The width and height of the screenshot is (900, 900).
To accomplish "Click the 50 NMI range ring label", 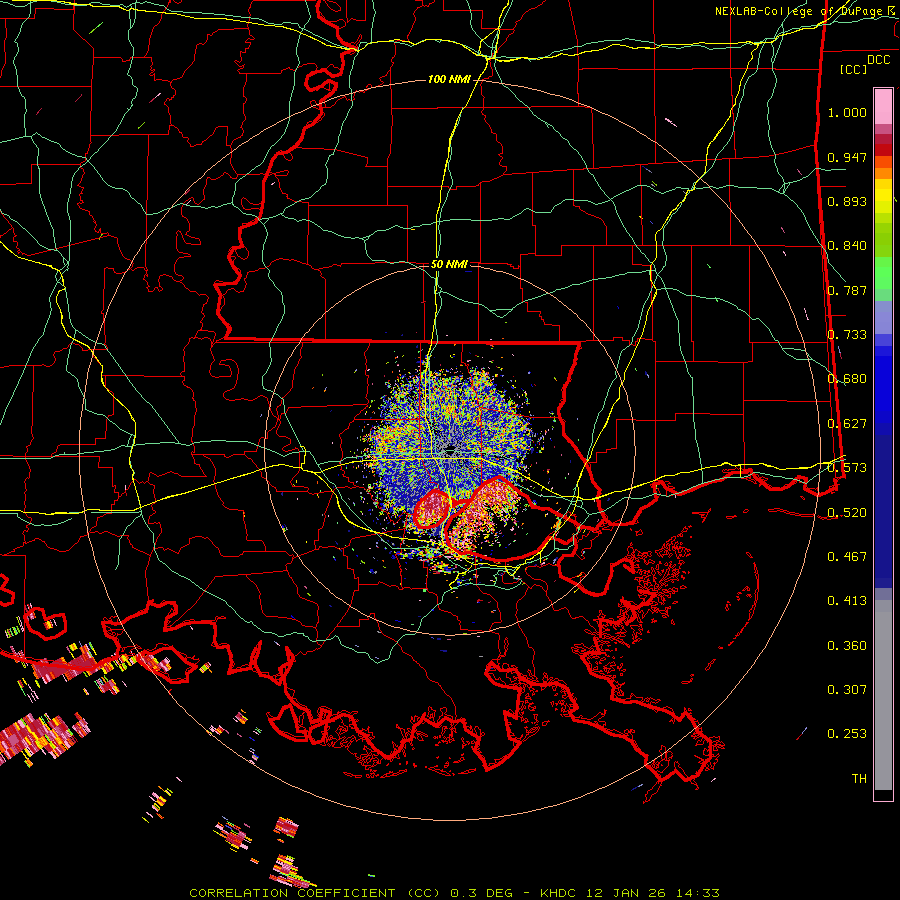I will 449,264.
